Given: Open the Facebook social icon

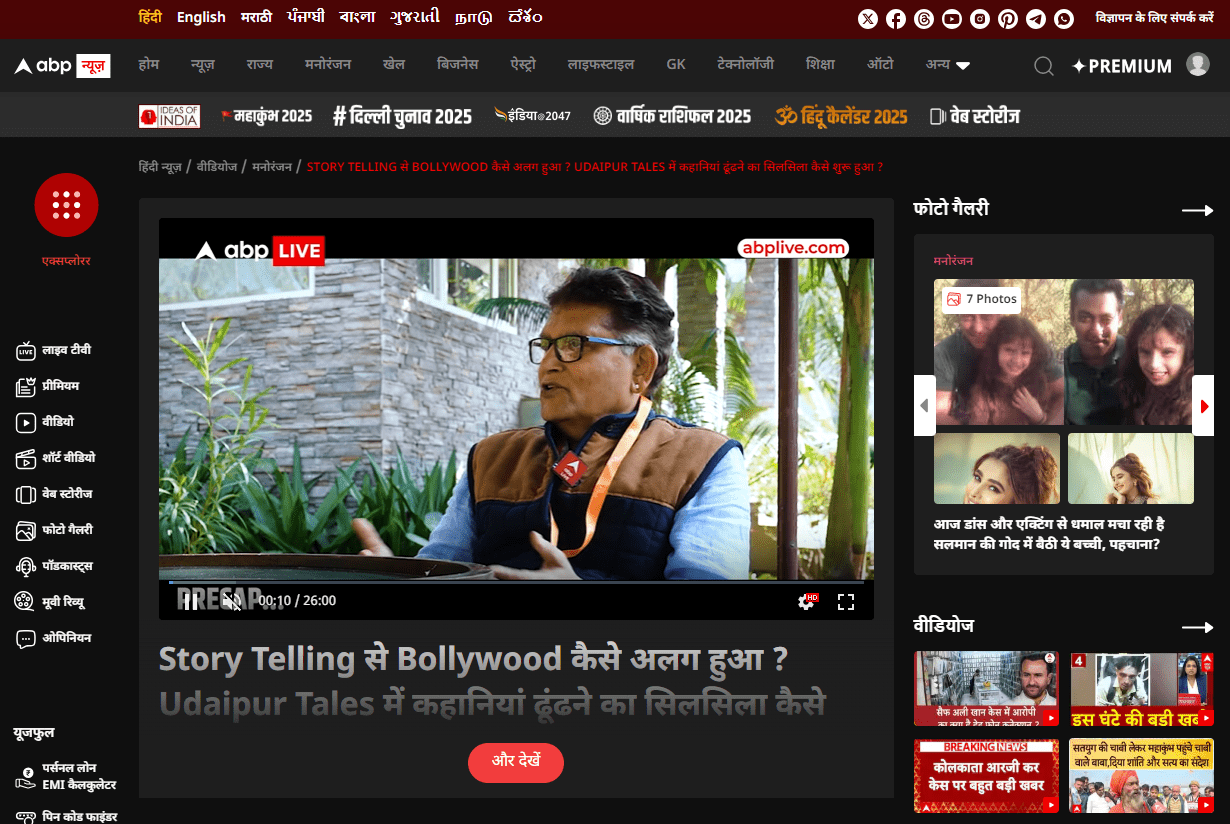Looking at the screenshot, I should (x=896, y=19).
